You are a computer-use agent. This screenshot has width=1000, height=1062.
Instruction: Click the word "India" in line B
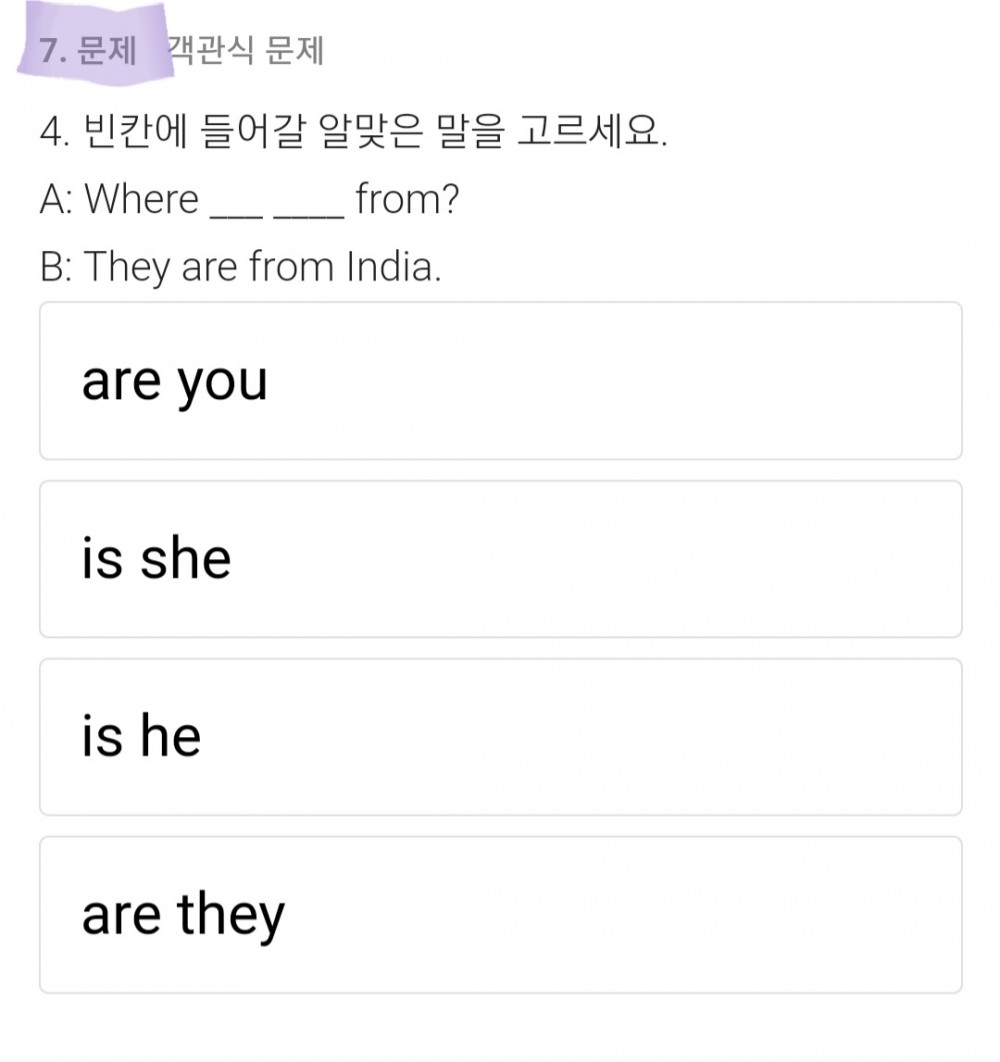pyautogui.click(x=390, y=267)
